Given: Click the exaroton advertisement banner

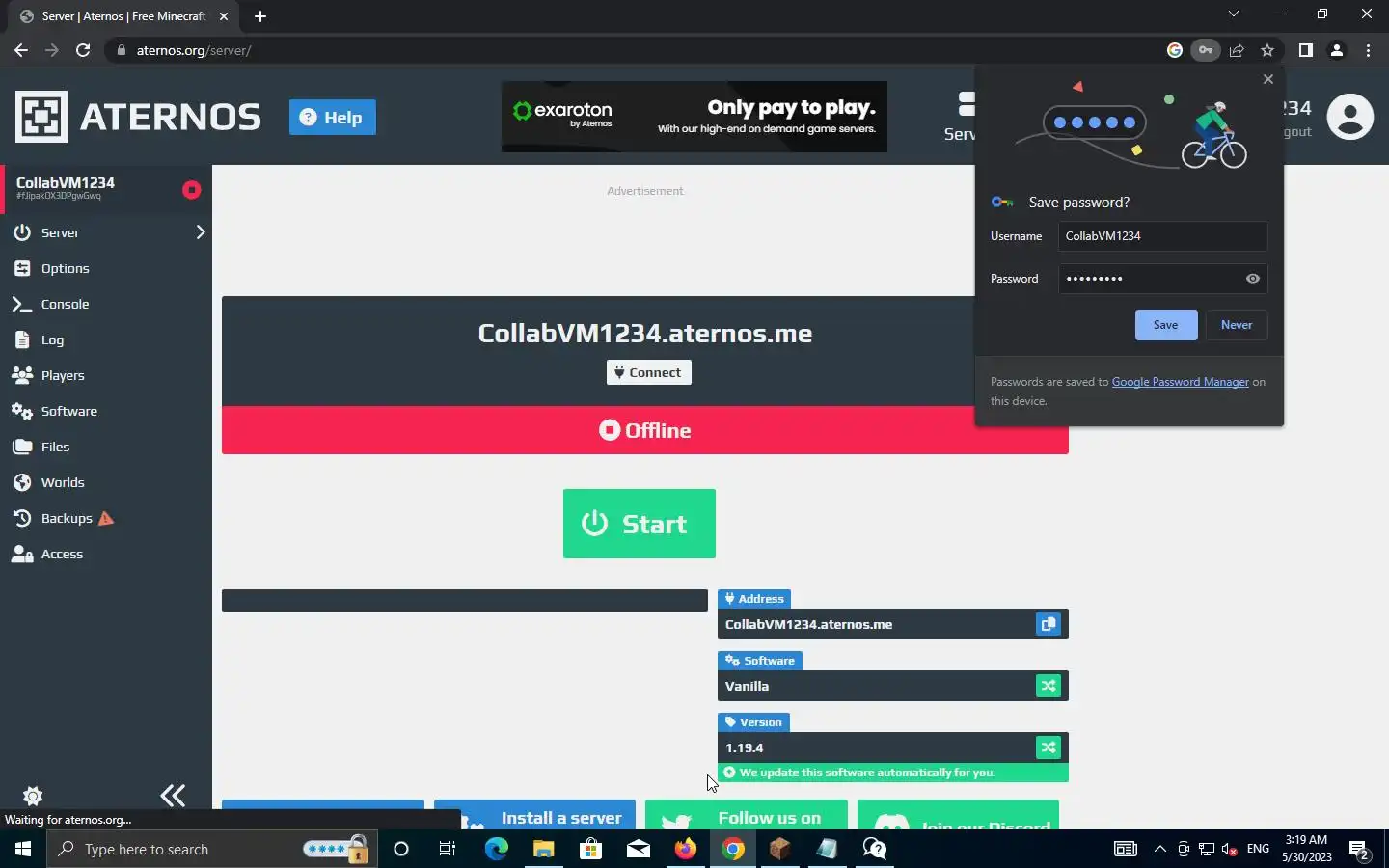Looking at the screenshot, I should pyautogui.click(x=694, y=117).
